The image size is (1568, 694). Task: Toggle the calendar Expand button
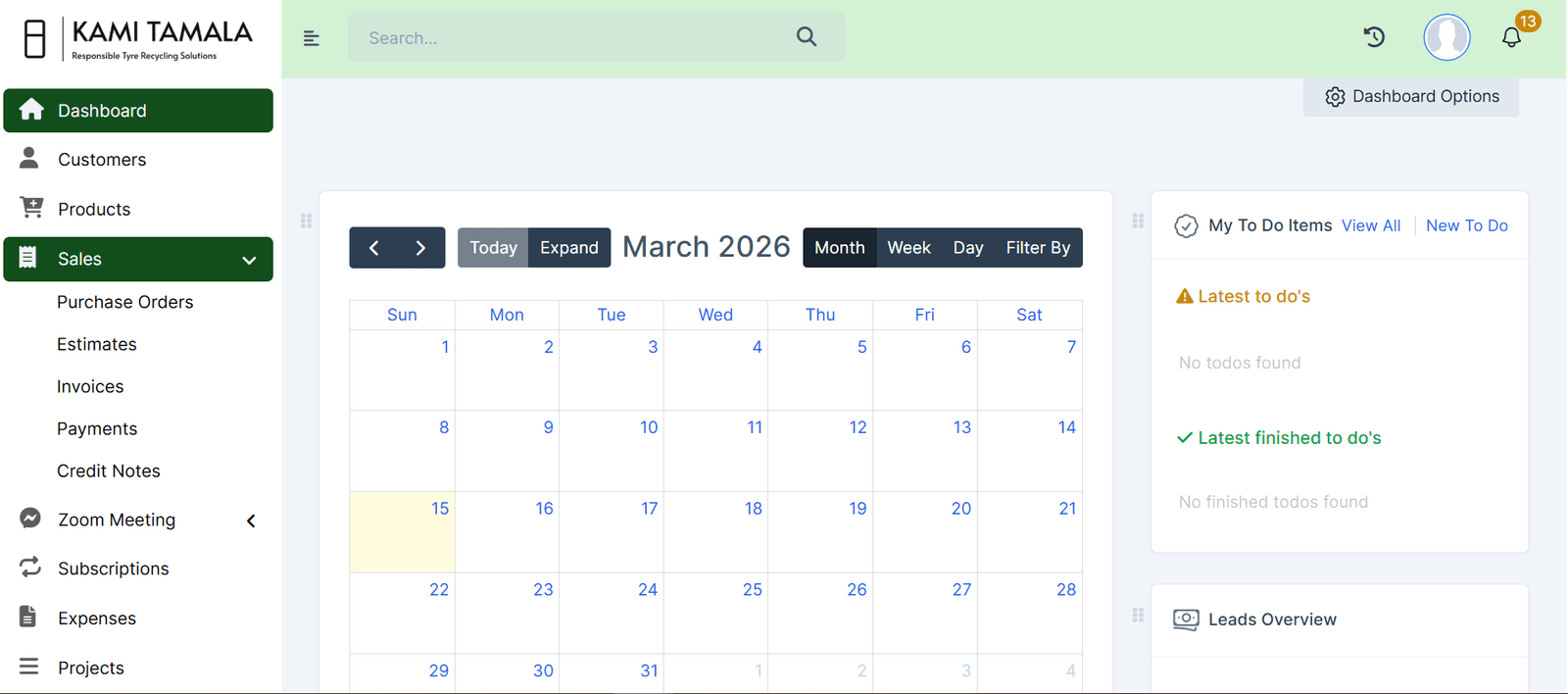[568, 248]
